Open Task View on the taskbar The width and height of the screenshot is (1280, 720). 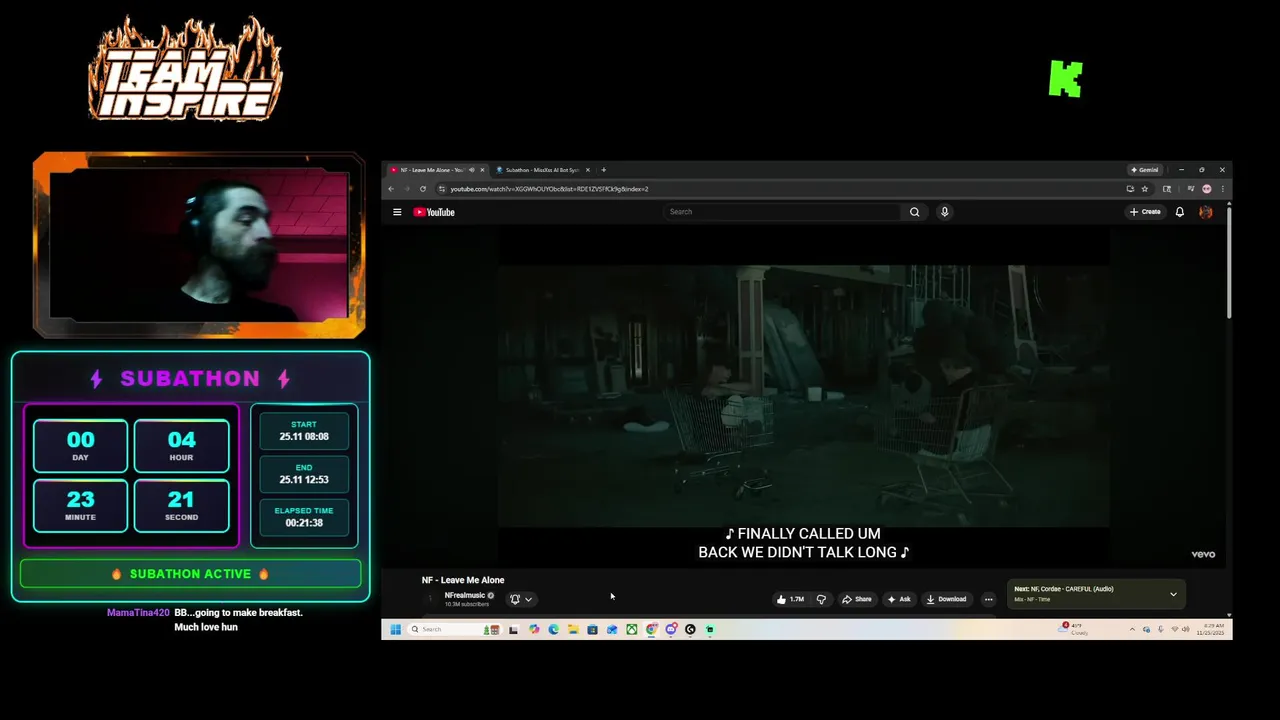513,629
